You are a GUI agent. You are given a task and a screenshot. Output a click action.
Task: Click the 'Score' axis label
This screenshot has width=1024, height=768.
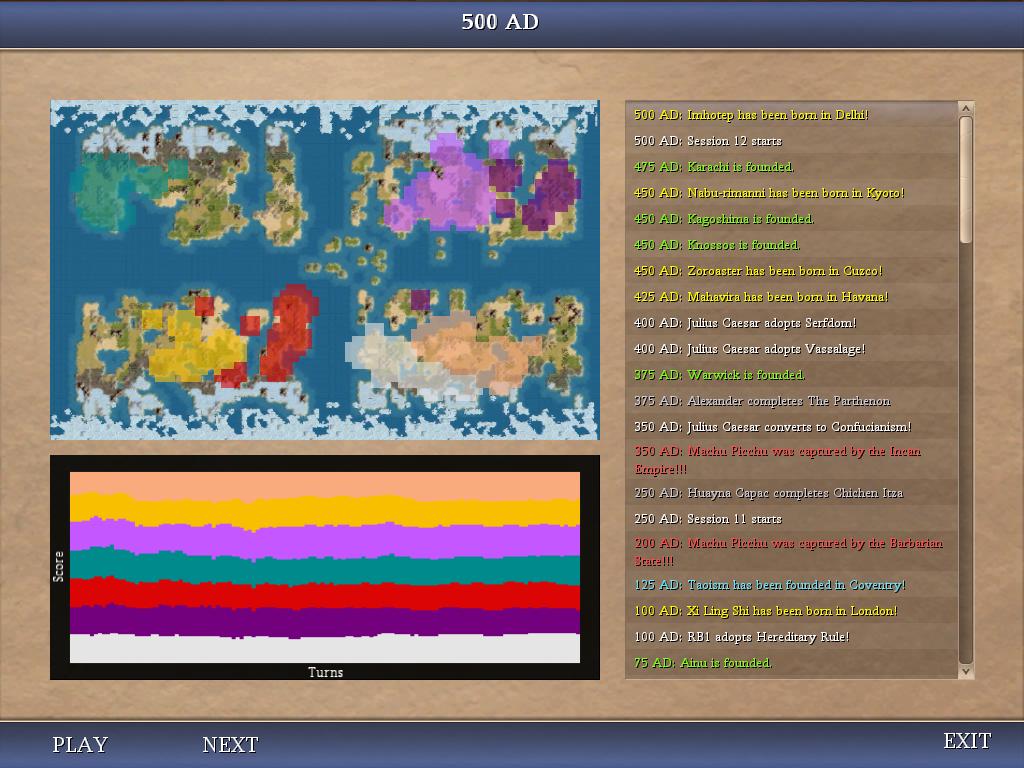tap(59, 566)
